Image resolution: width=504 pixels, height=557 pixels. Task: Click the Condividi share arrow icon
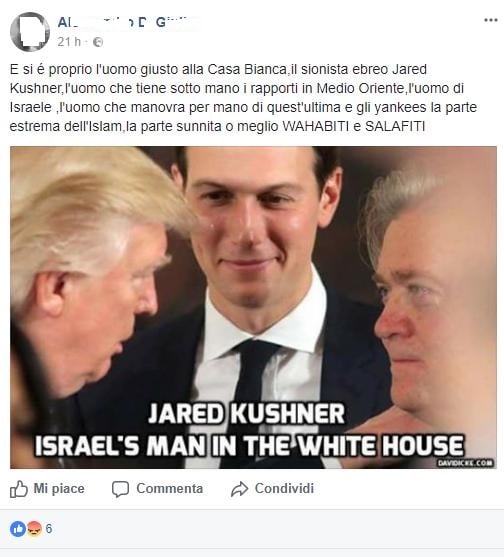pyautogui.click(x=239, y=489)
